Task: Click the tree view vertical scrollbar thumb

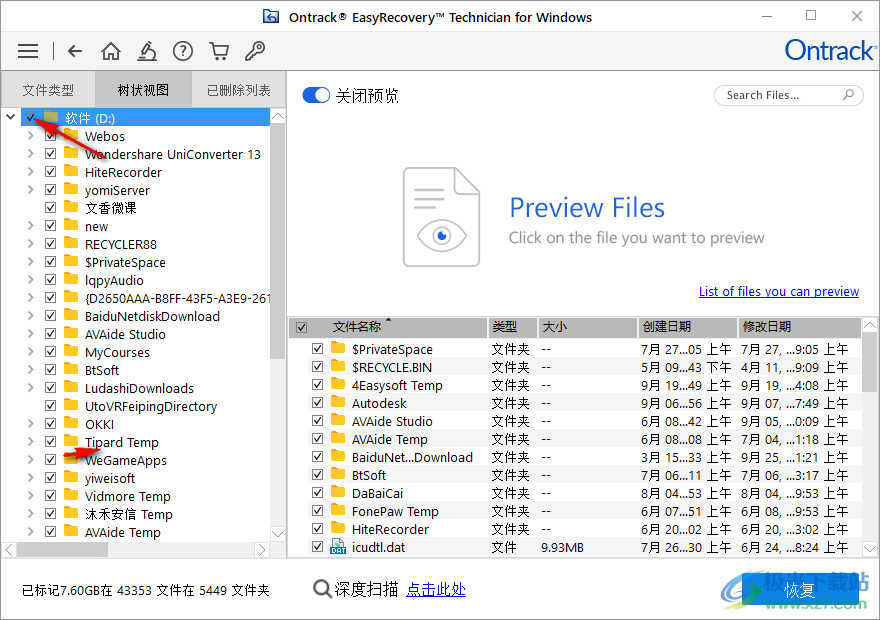Action: click(x=278, y=241)
